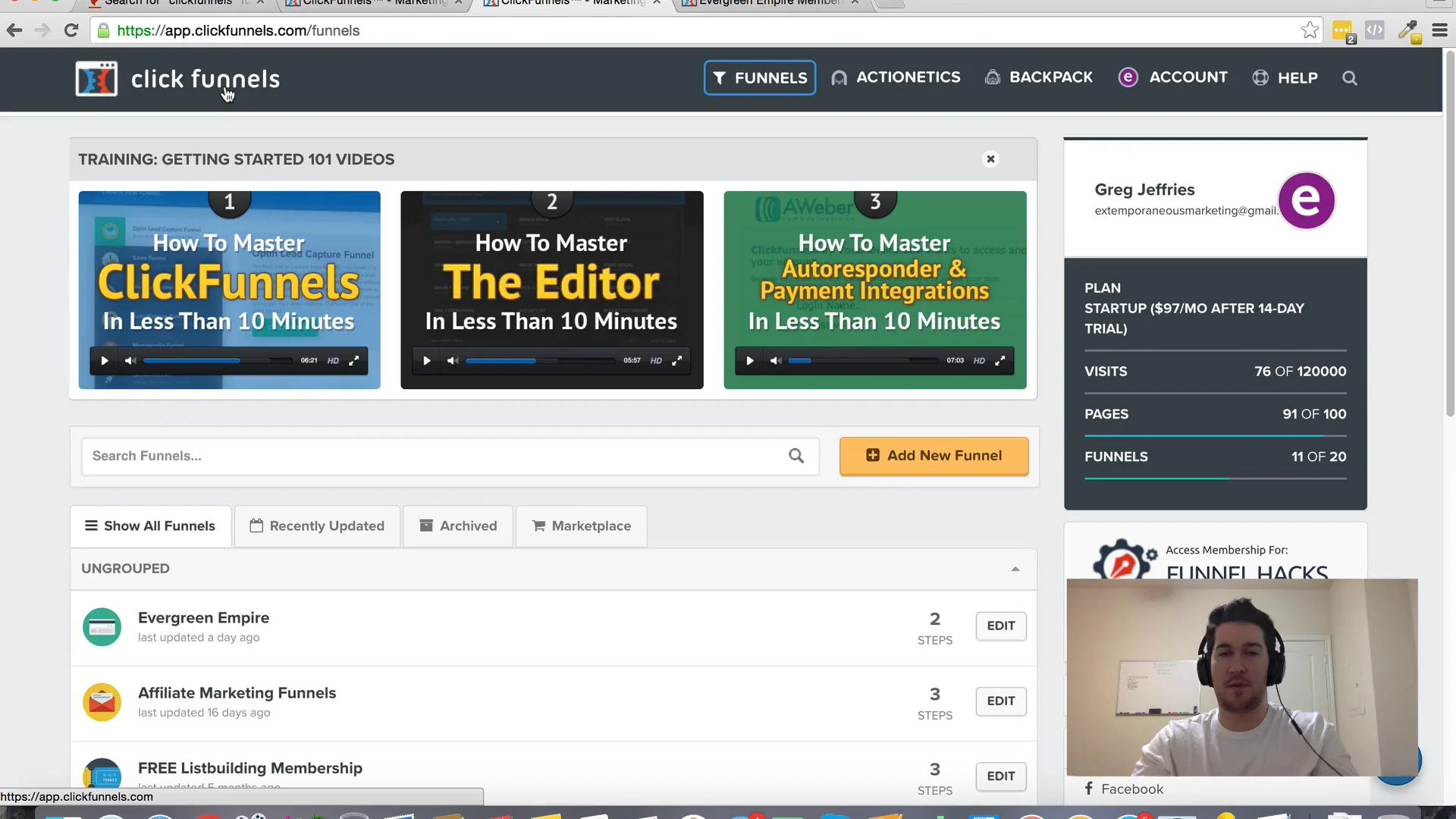Click the search funnels magnifier icon
The width and height of the screenshot is (1456, 819).
796,456
